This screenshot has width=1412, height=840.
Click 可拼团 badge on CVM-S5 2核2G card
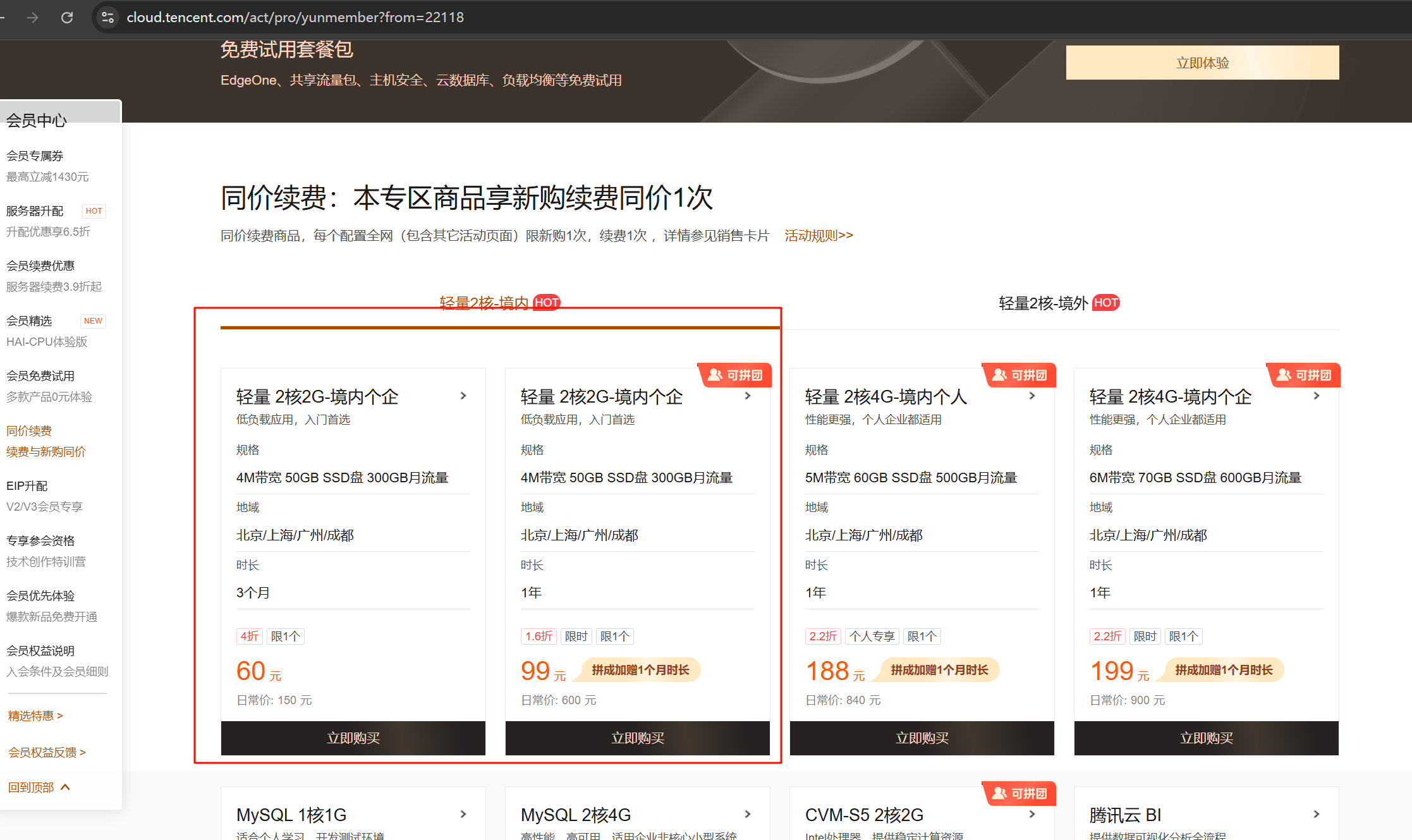(1019, 794)
